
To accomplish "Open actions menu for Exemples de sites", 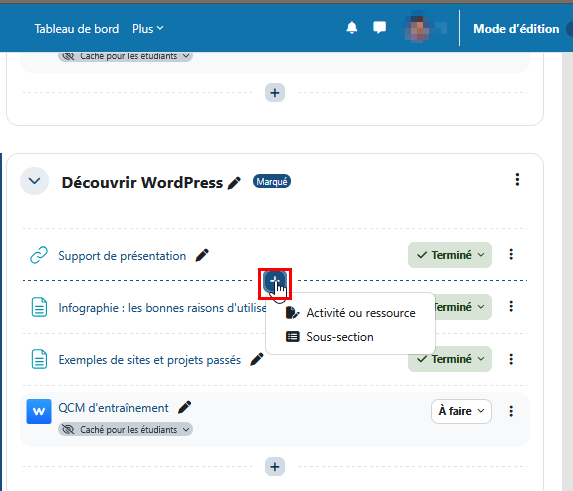I will tap(511, 359).
